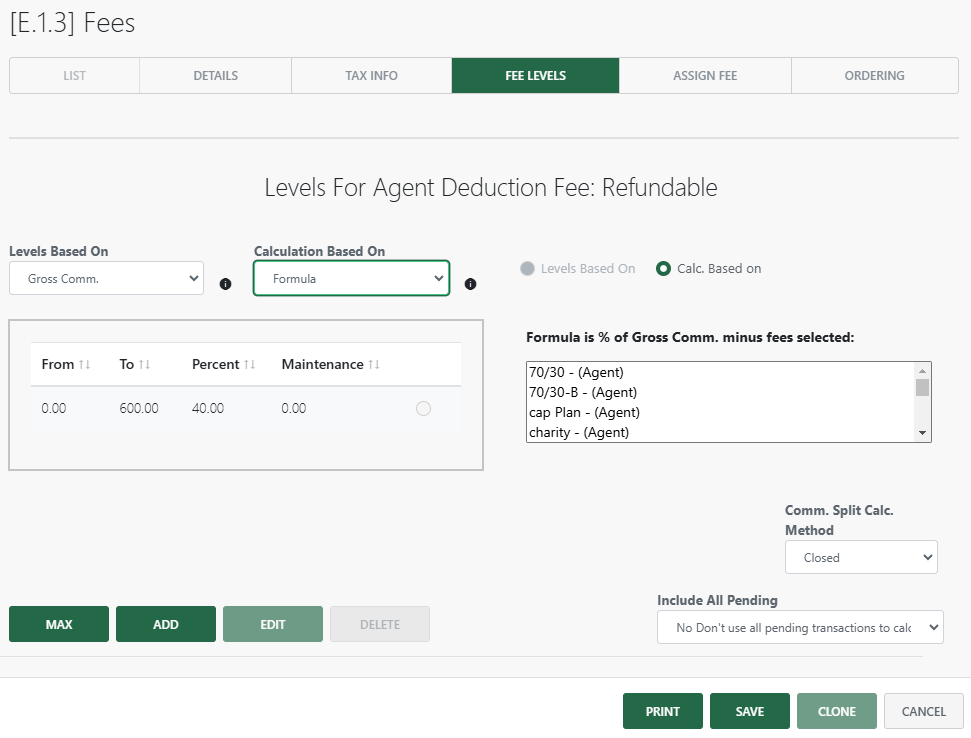Select the radio button on the 0.00 fee level row
This screenshot has height=738, width=971.
pyautogui.click(x=423, y=408)
